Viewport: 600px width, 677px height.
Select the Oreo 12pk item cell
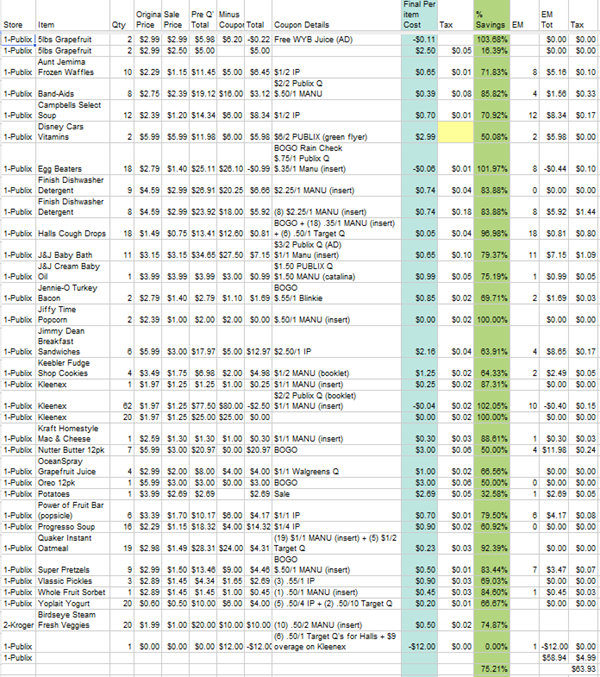tap(73, 483)
